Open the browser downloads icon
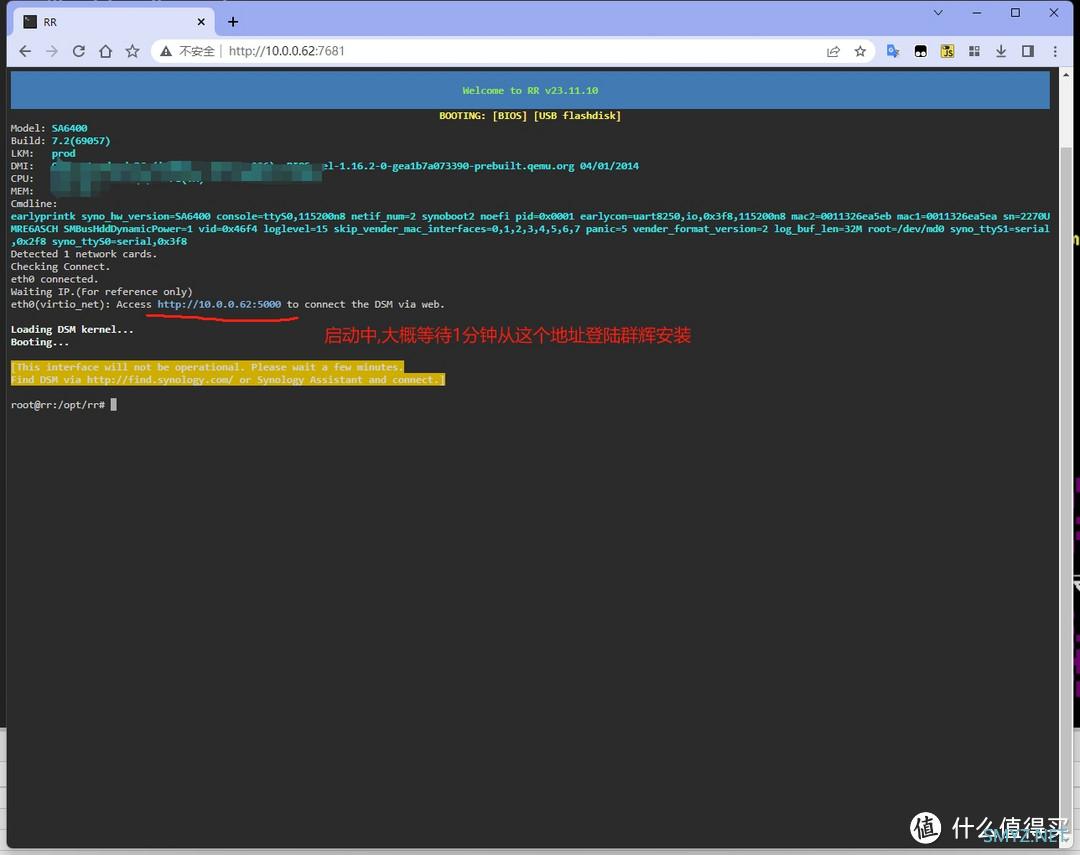The height and width of the screenshot is (855, 1080). click(1001, 51)
